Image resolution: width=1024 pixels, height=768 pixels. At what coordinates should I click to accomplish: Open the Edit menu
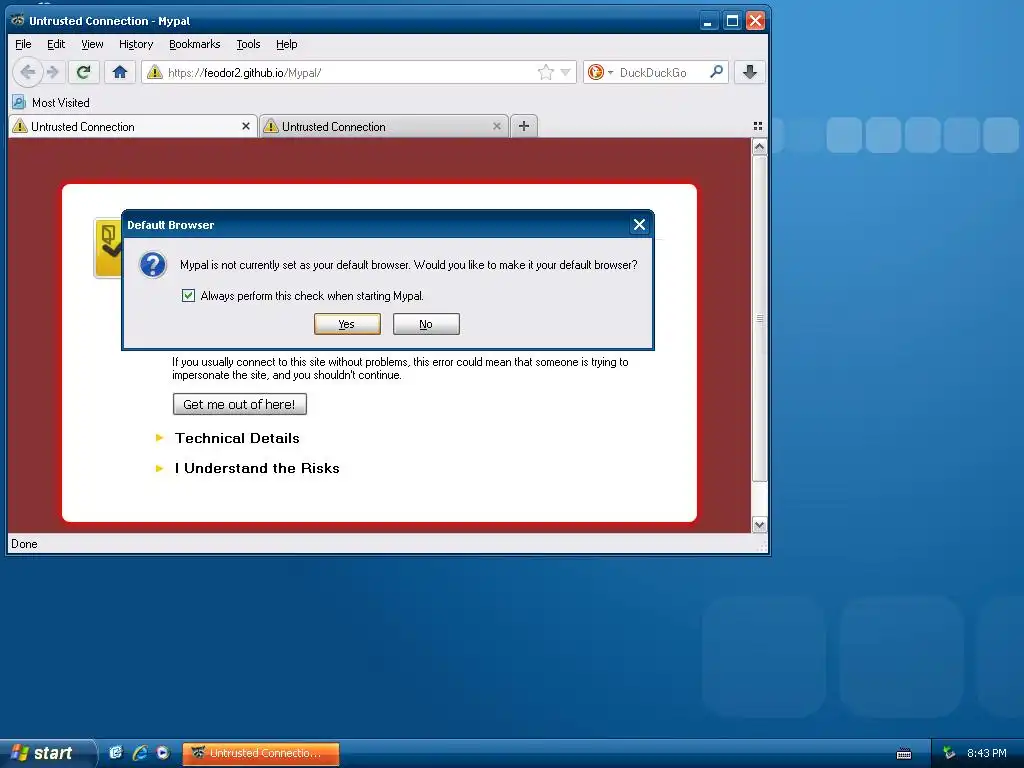click(56, 44)
